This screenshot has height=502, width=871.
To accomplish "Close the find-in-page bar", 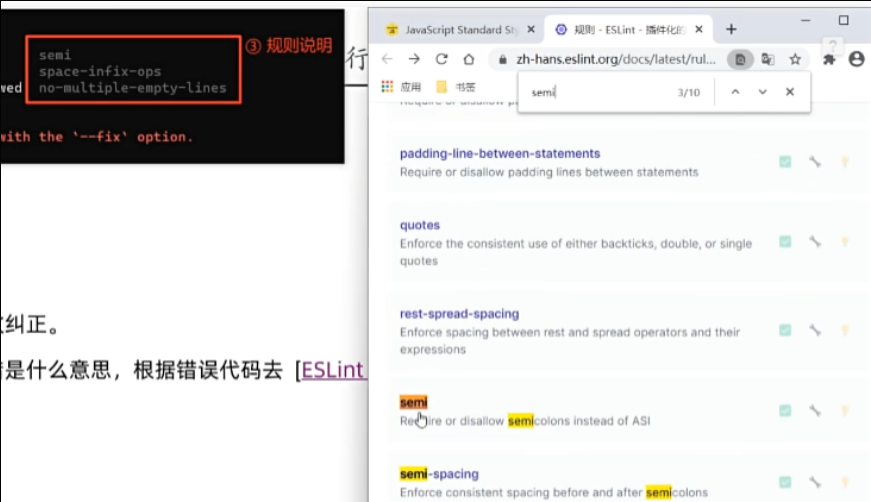I will pyautogui.click(x=790, y=92).
